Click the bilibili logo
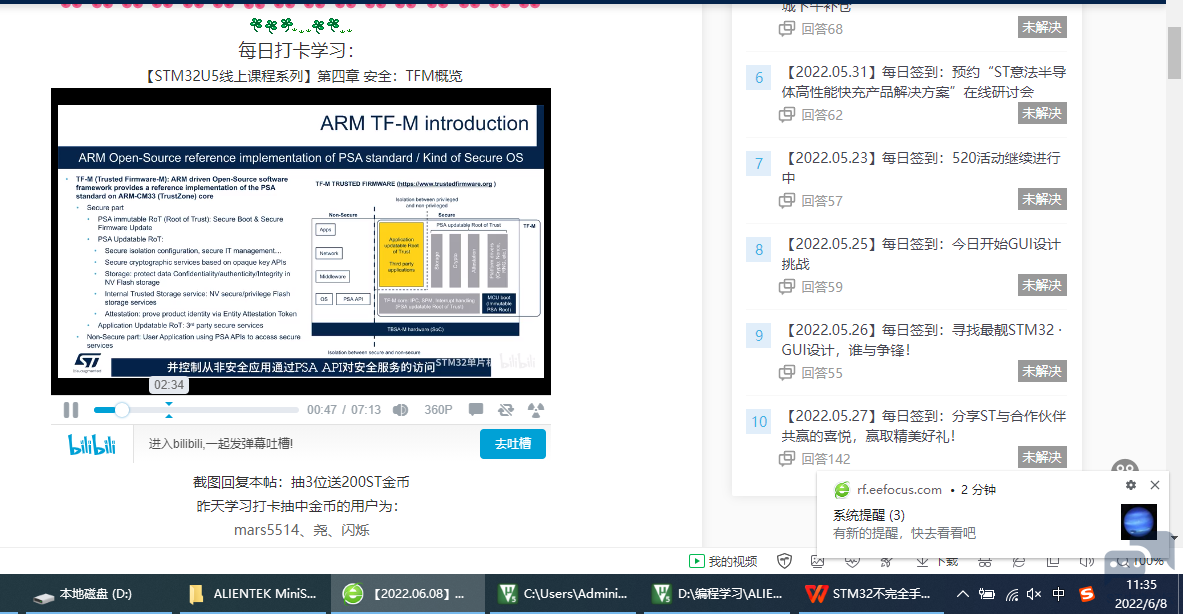1183x614 pixels. [92, 444]
